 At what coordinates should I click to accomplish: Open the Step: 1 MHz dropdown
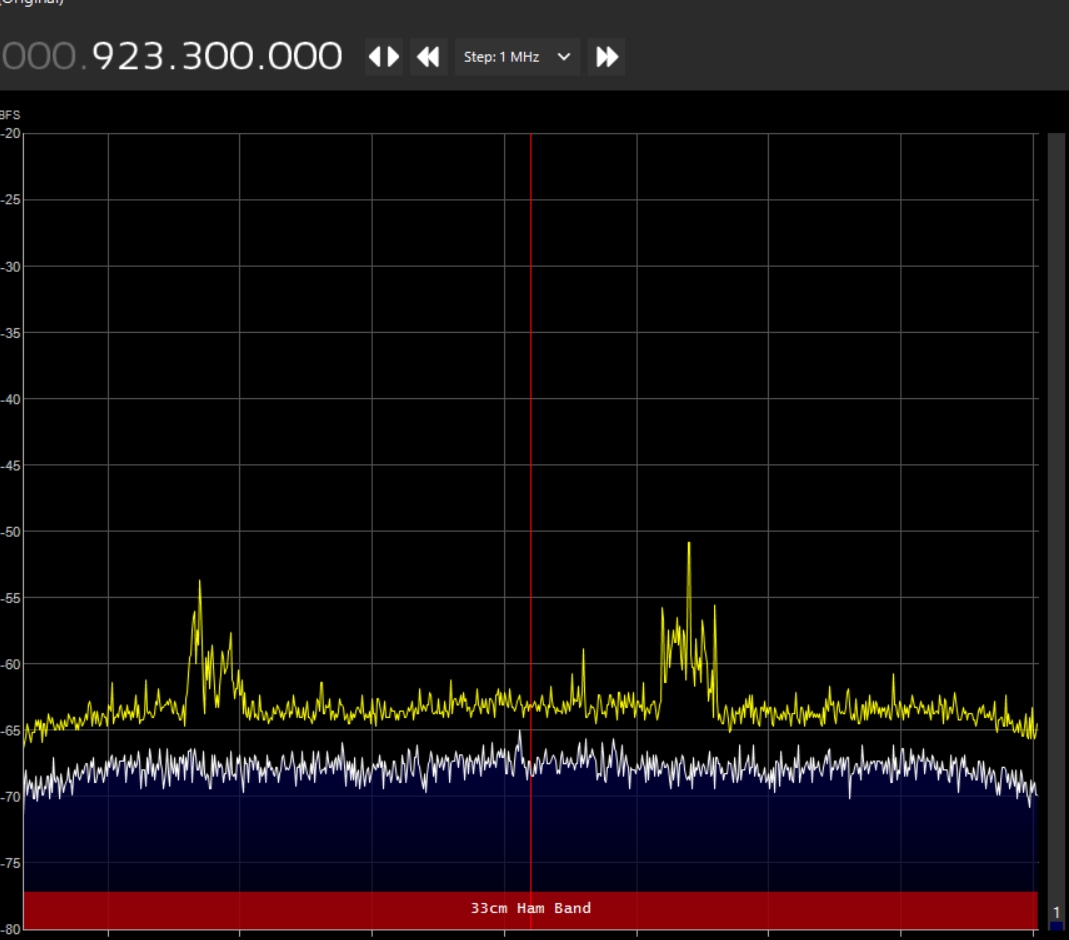(517, 57)
